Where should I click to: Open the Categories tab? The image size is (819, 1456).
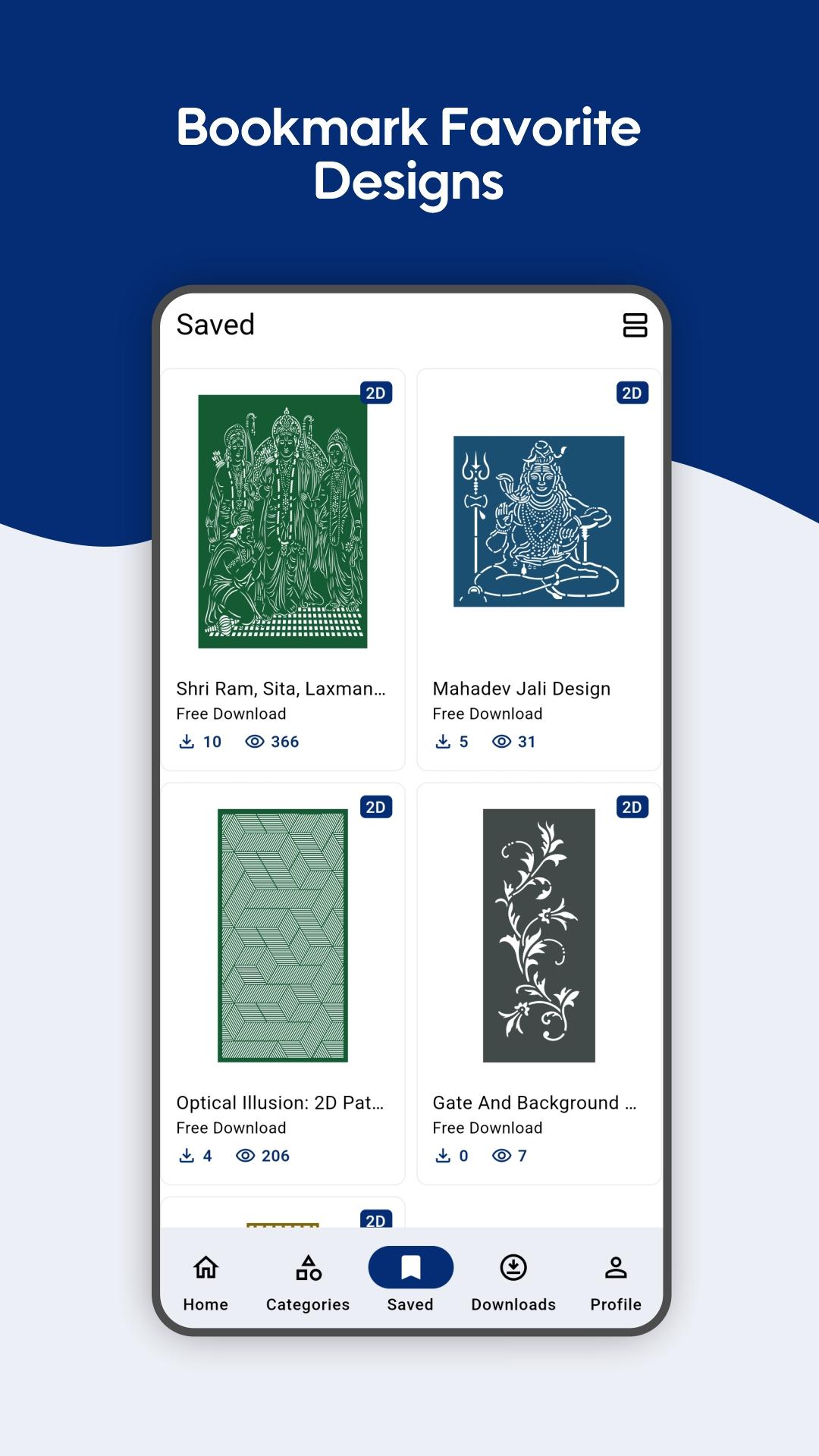[308, 1282]
